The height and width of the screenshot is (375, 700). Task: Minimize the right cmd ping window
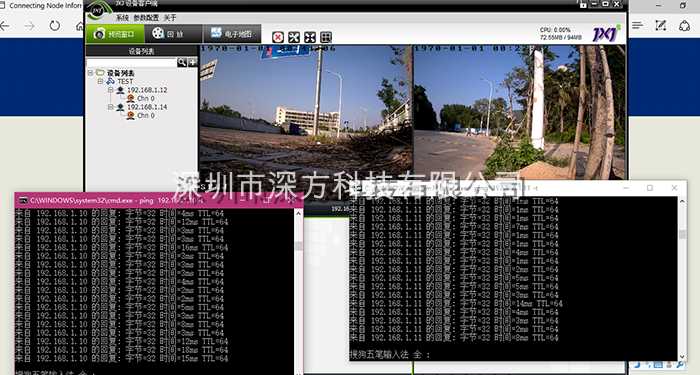[625, 188]
